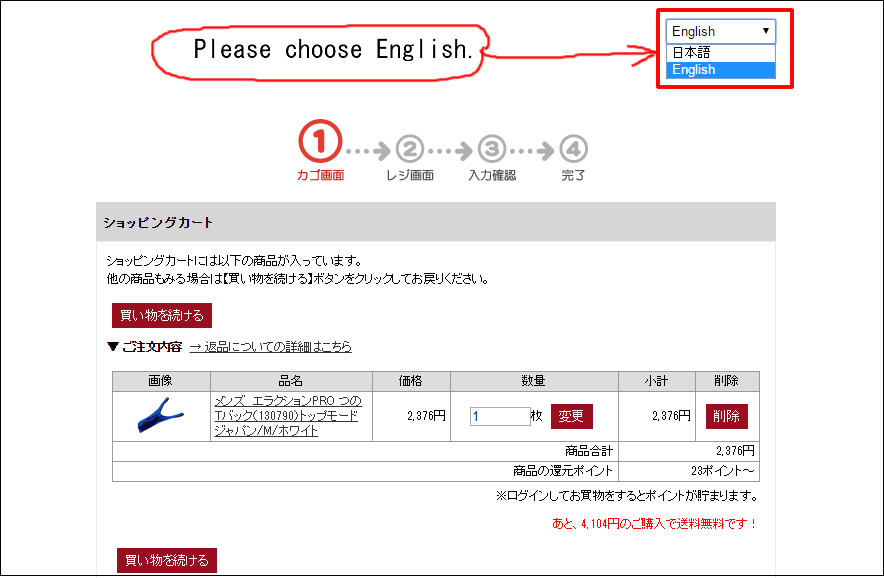This screenshot has height=578, width=884.
Task: Click the step 4 完了 circle icon
Action: [573, 150]
